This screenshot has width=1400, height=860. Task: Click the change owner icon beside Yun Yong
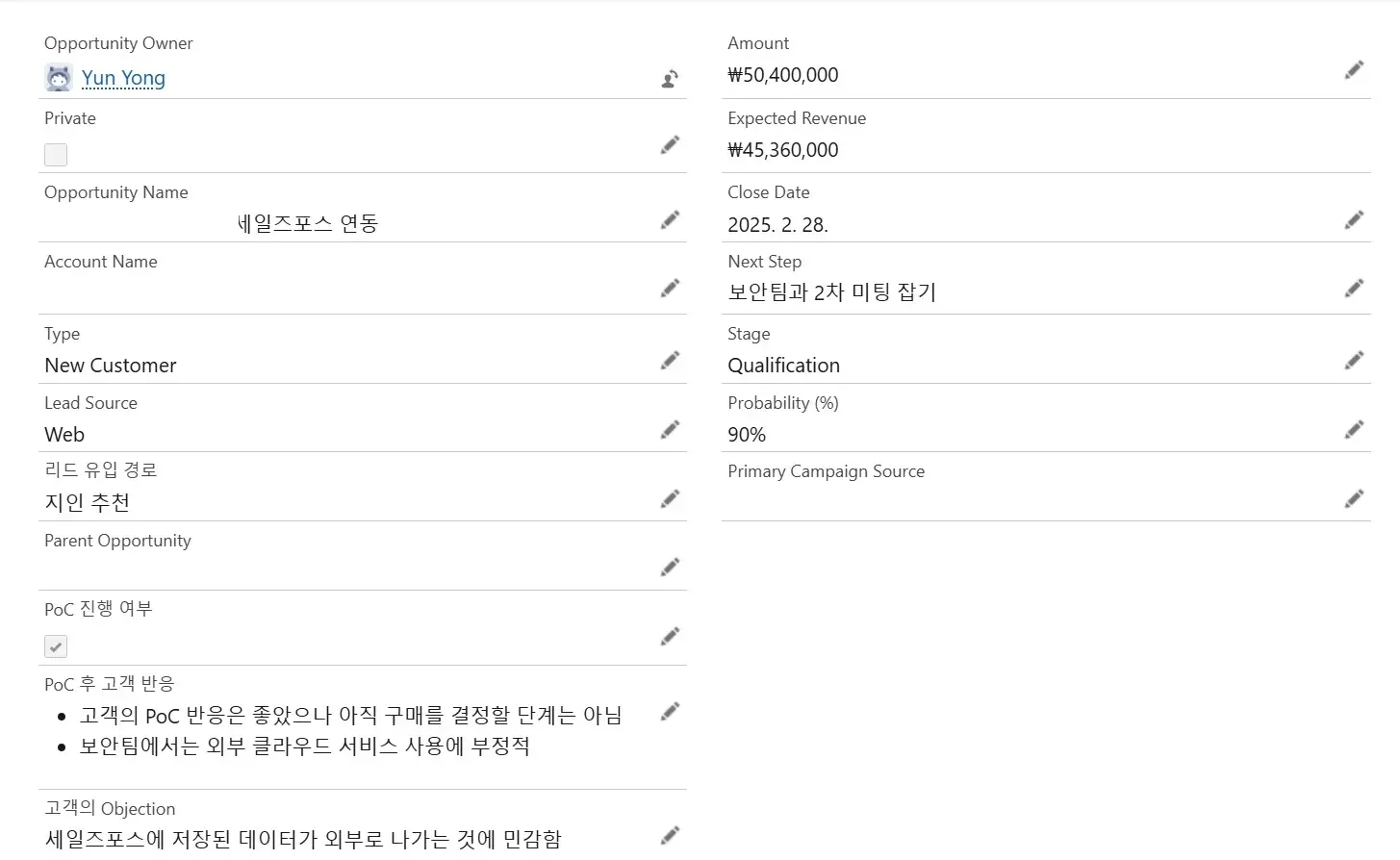pos(671,79)
